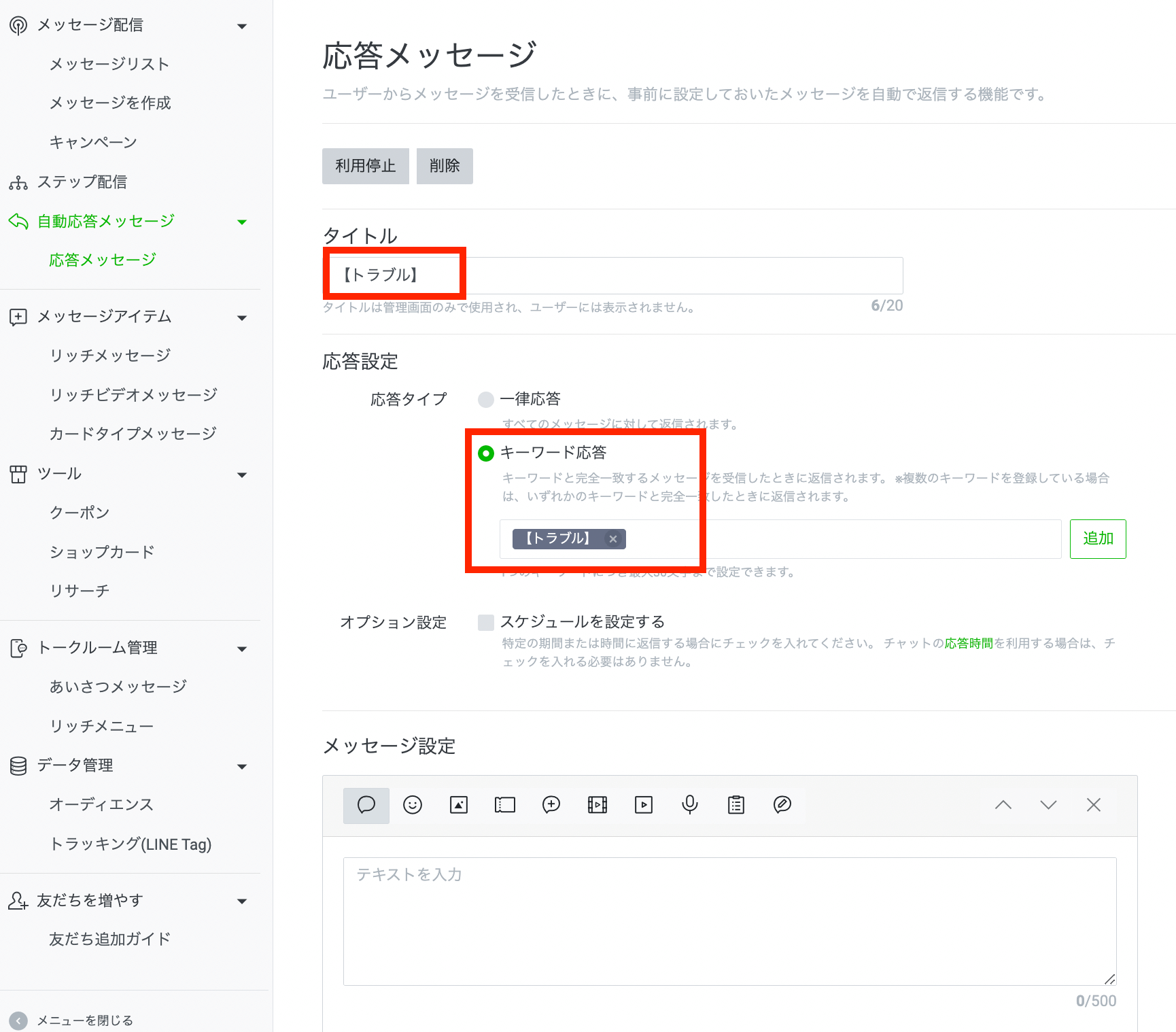
Task: Open クーポン from the sidebar menu
Action: coord(80,513)
